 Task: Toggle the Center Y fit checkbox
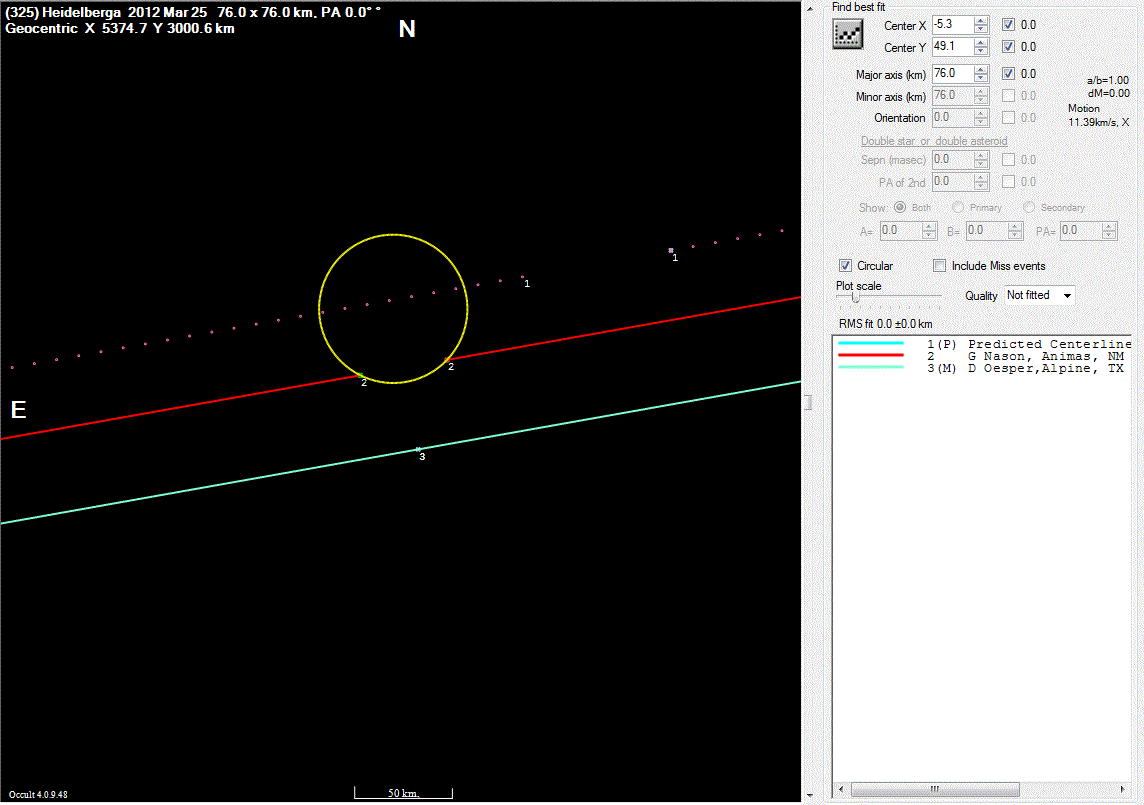coord(1008,47)
